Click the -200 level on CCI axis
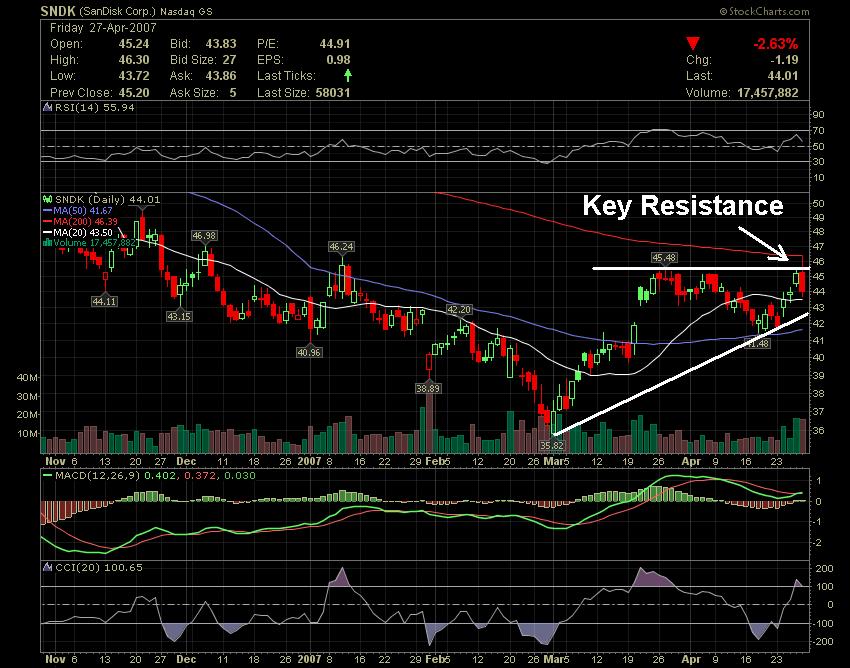Screen dimensions: 850x668 pyautogui.click(x=822, y=641)
